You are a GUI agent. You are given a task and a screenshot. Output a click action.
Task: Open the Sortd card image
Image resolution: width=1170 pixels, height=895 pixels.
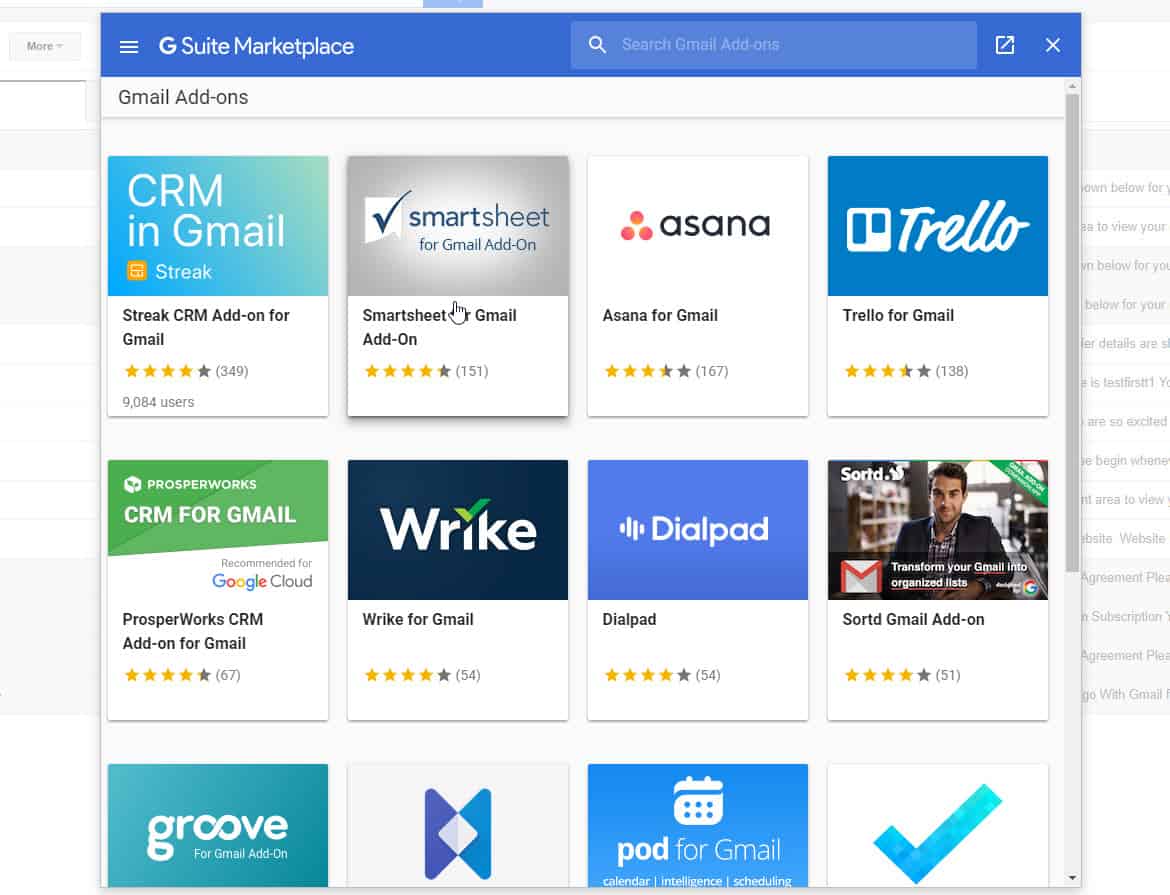point(938,530)
